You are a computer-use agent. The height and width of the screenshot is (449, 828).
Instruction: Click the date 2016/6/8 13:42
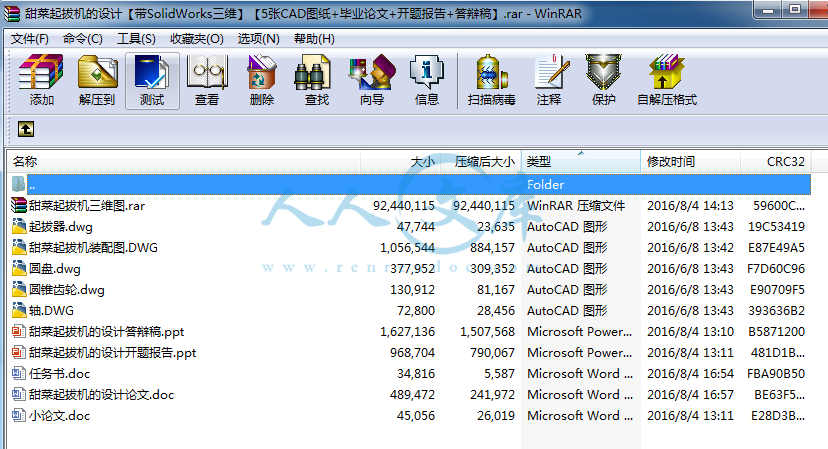[x=690, y=248]
